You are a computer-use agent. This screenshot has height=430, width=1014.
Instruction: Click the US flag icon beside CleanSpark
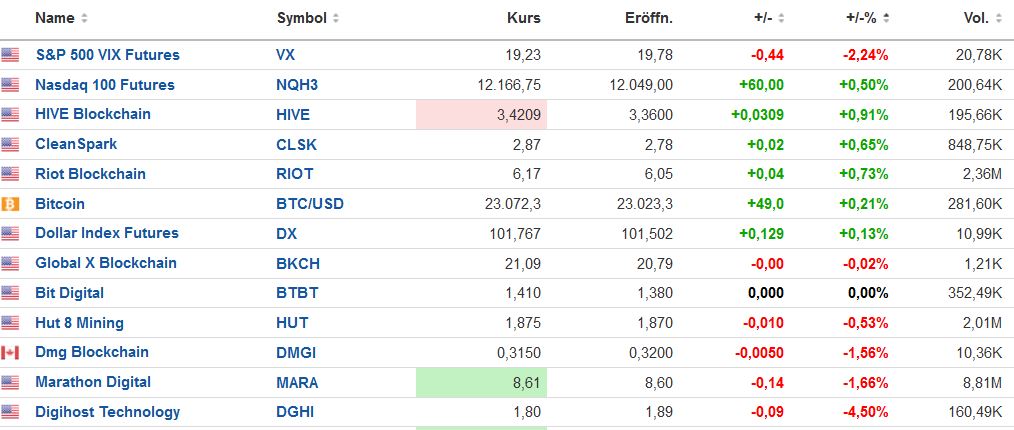(x=10, y=145)
